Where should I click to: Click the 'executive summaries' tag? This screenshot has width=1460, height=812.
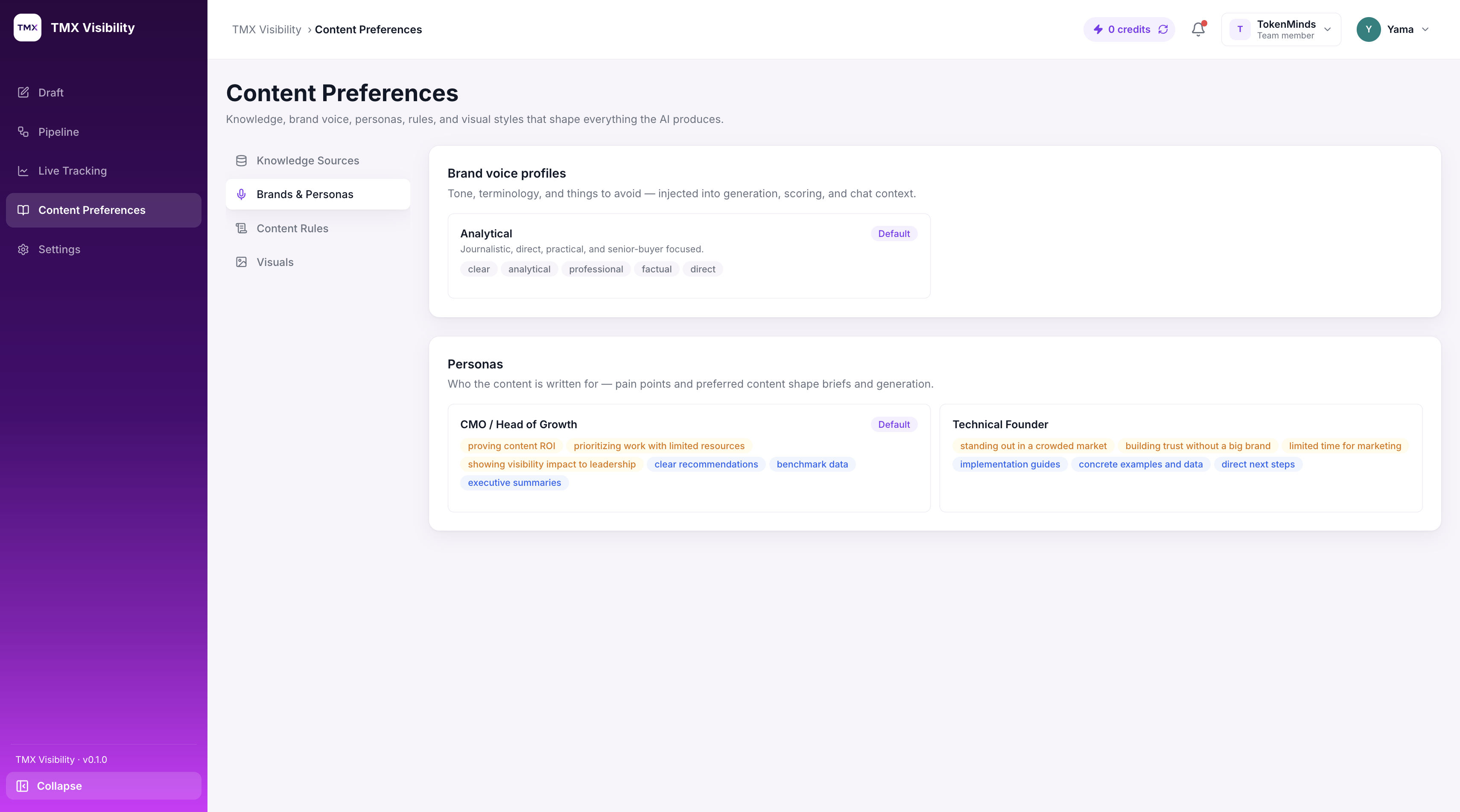pyautogui.click(x=514, y=483)
